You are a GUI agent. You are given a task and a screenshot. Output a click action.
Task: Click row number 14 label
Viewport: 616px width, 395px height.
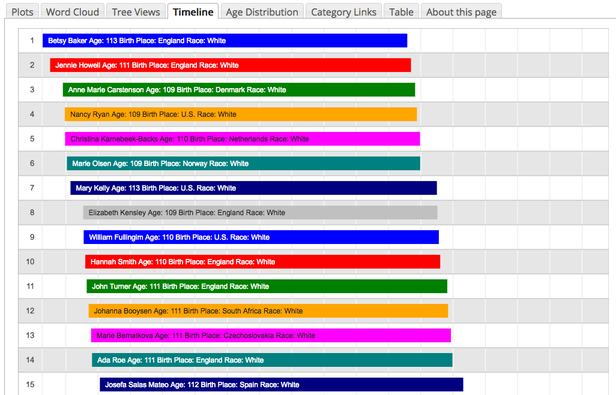30,360
